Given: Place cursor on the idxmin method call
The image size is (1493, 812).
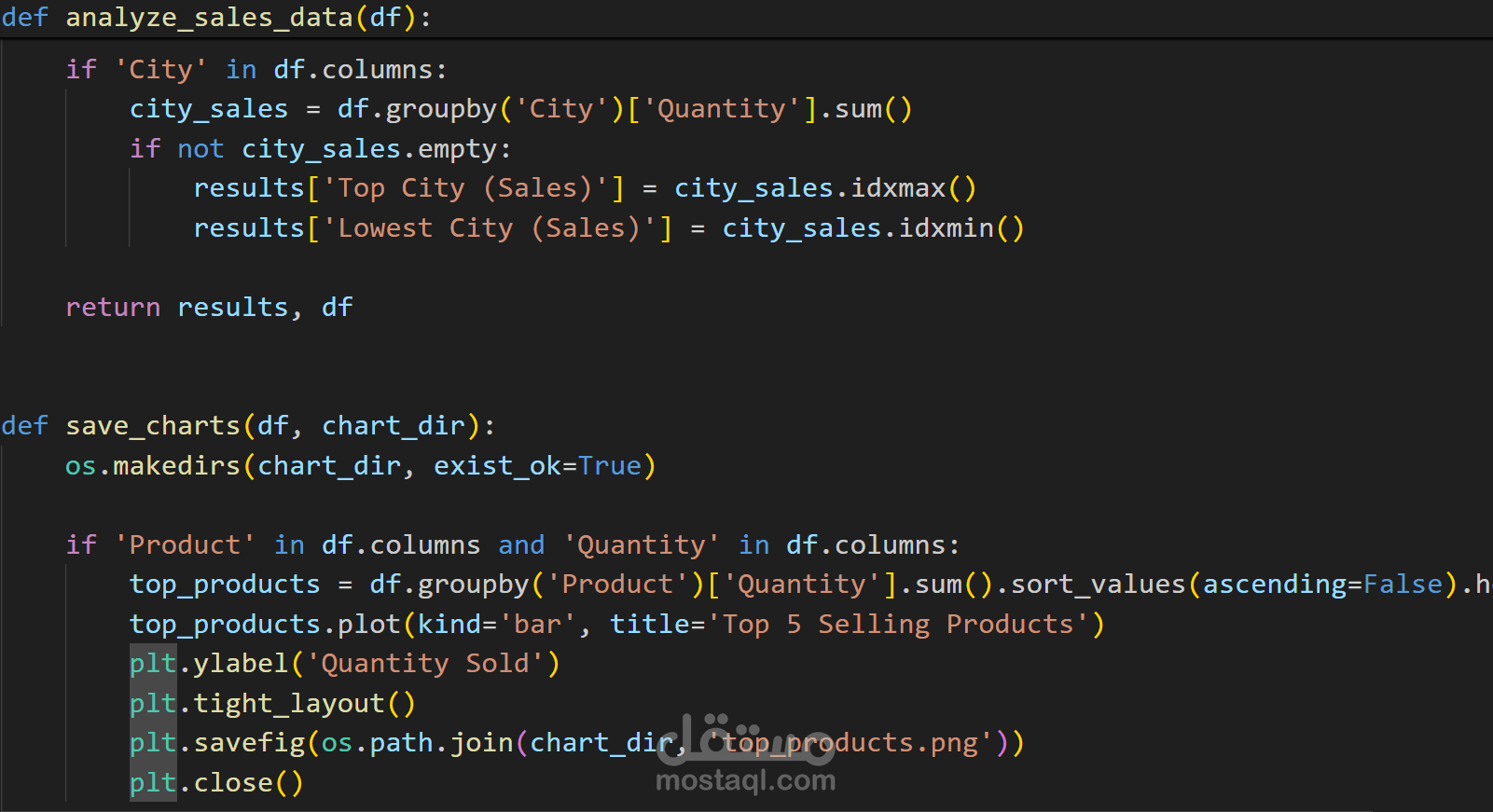Looking at the screenshot, I should point(947,228).
